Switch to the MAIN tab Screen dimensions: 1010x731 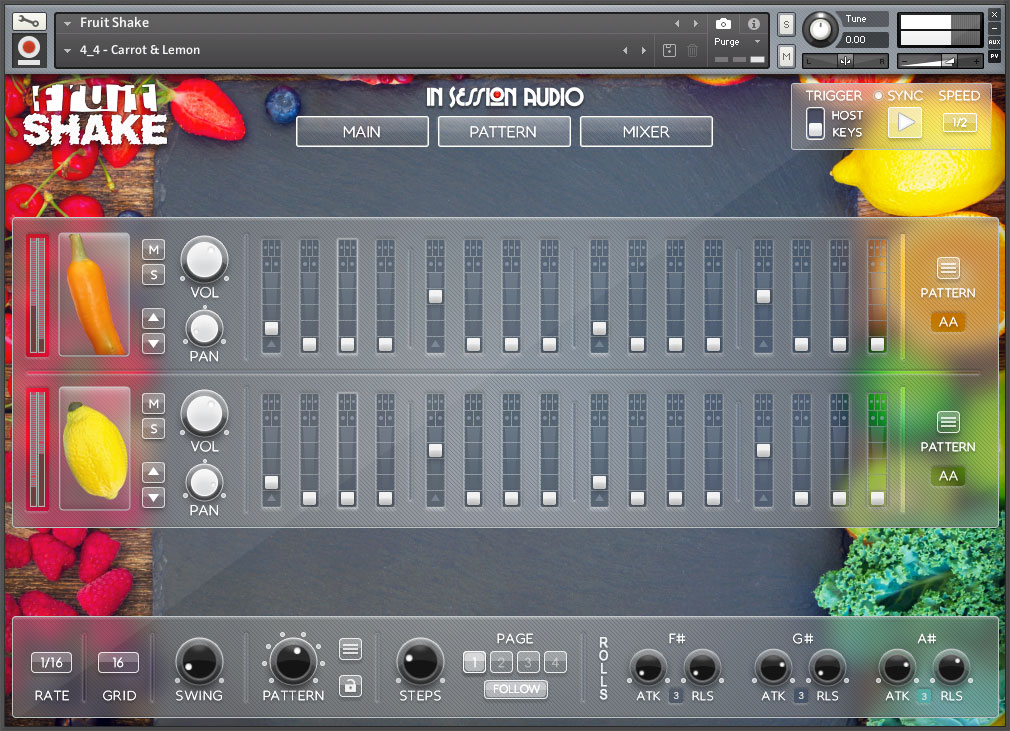[362, 131]
